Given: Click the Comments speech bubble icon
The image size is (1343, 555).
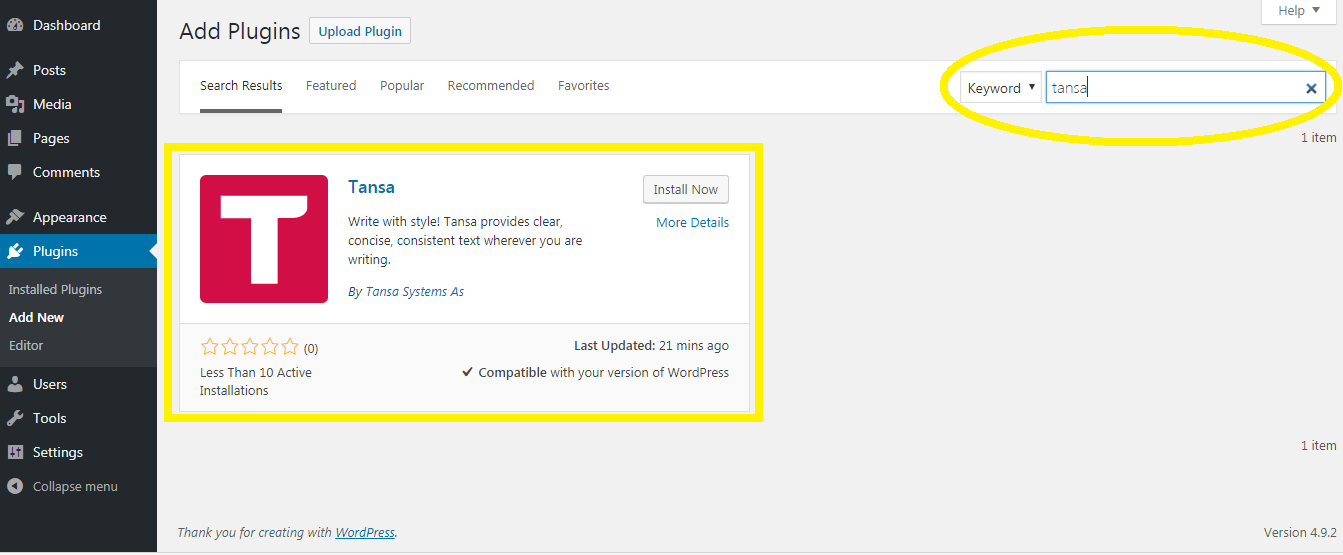Looking at the screenshot, I should pos(15,172).
